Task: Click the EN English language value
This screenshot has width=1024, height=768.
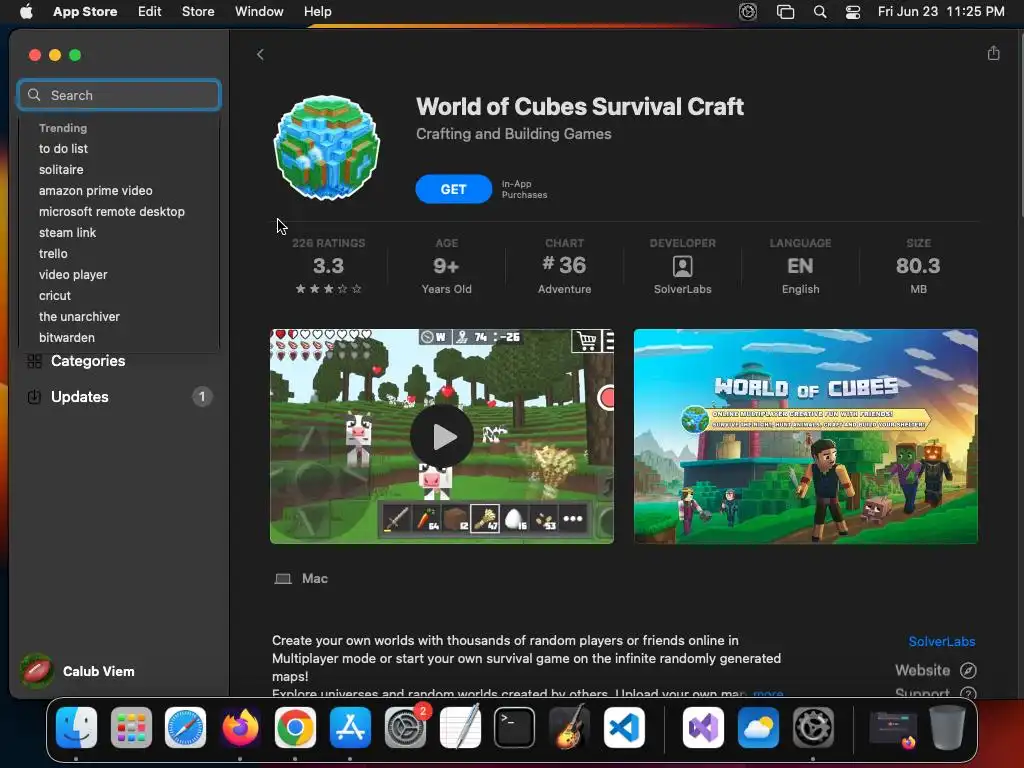Action: [800, 266]
